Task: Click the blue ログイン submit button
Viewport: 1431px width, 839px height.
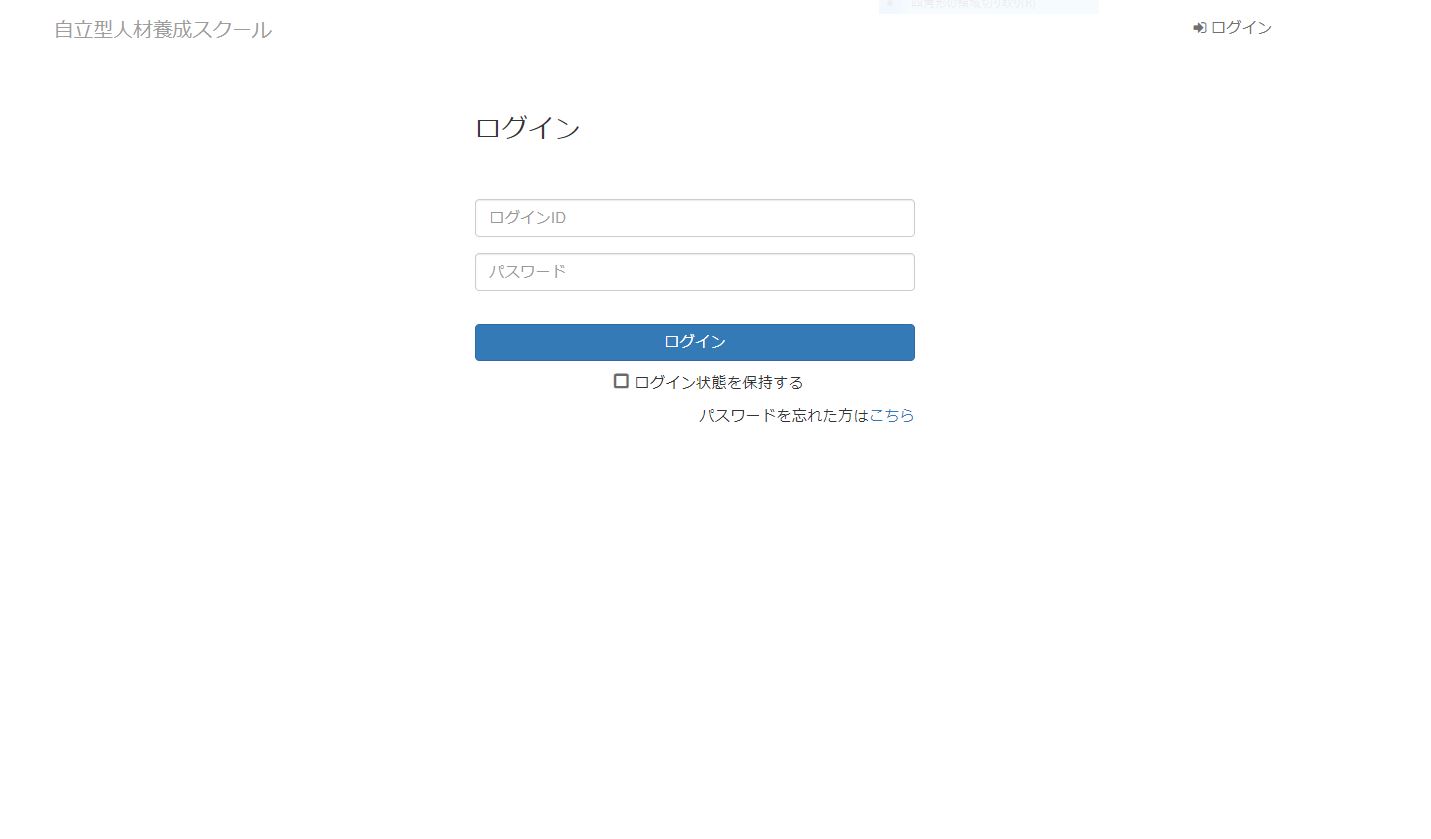Action: point(695,342)
